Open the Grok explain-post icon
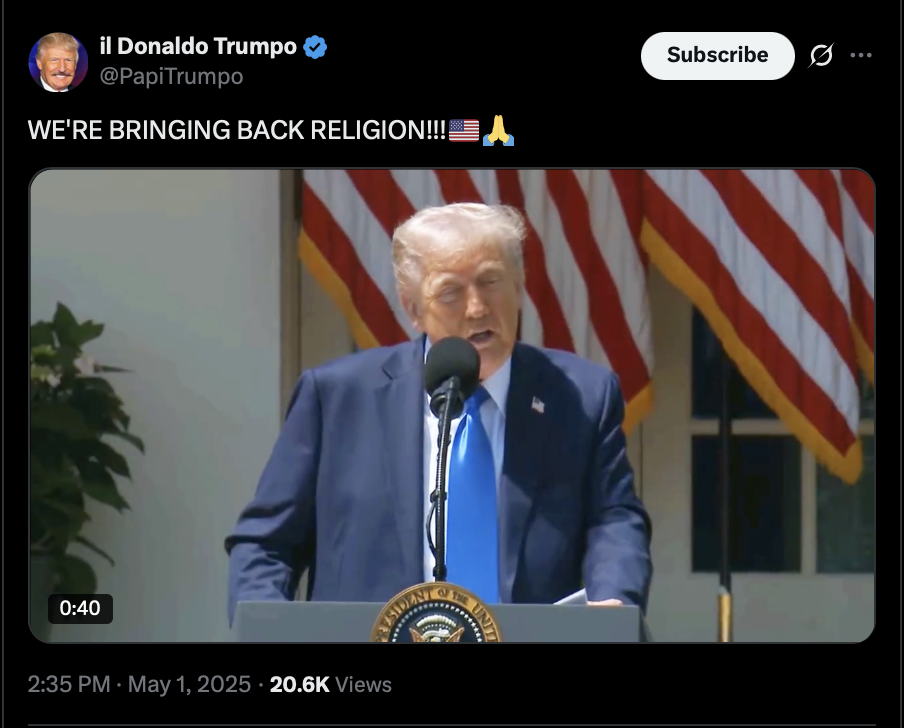The height and width of the screenshot is (728, 904). pyautogui.click(x=821, y=55)
